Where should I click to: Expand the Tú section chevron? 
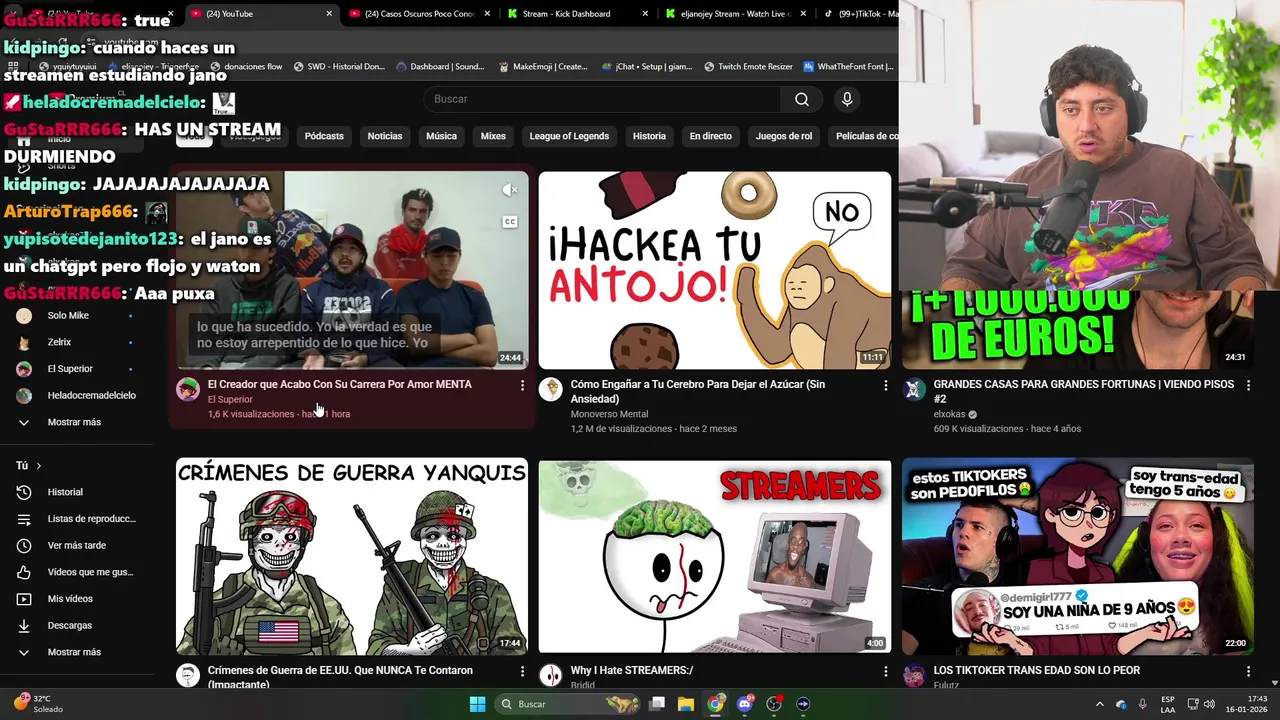[39, 466]
